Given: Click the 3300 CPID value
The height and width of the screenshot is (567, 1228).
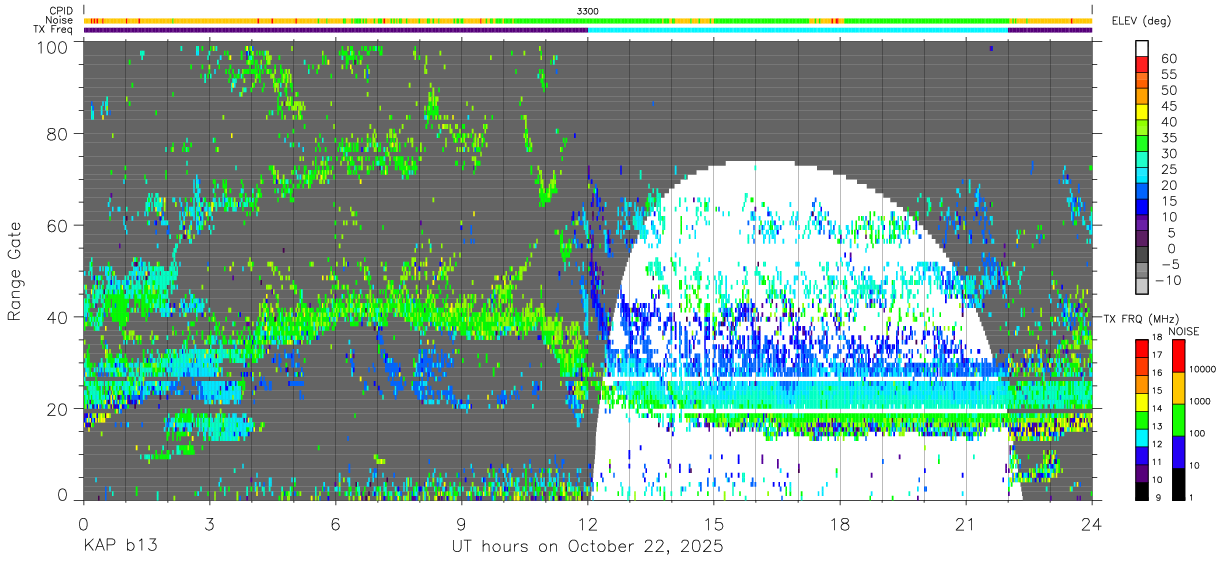Looking at the screenshot, I should (x=588, y=11).
